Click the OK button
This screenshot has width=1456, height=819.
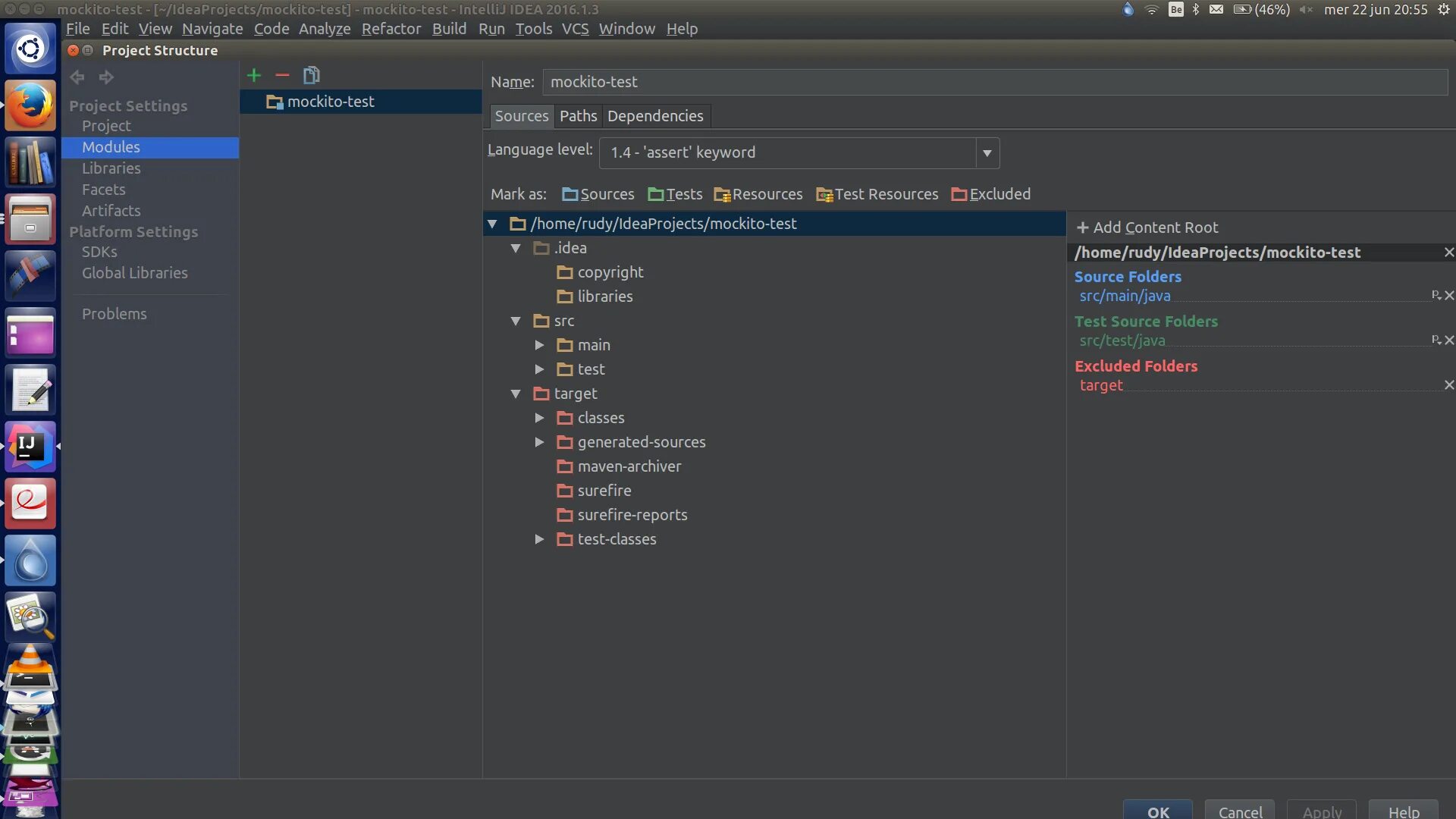tap(1158, 811)
